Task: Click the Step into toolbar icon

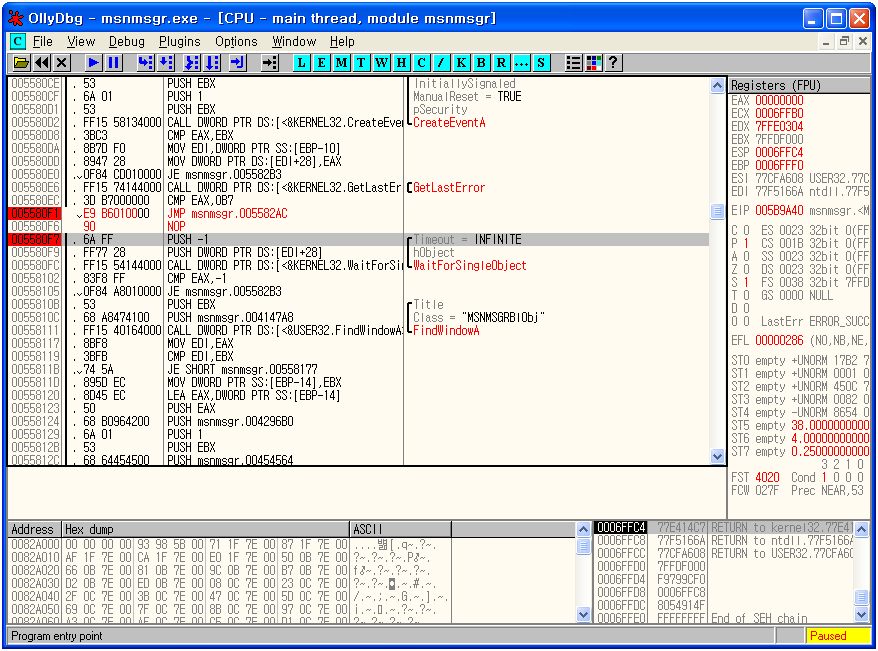Action: (146, 63)
